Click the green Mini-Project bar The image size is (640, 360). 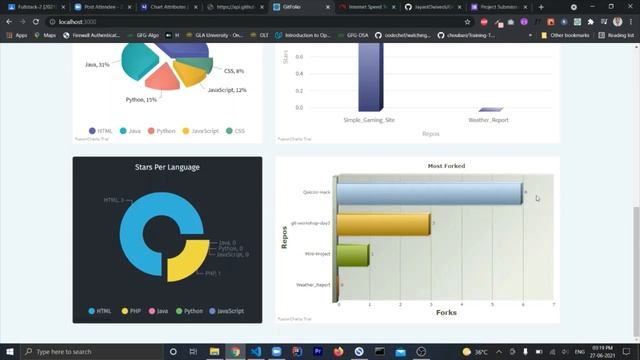(353, 255)
